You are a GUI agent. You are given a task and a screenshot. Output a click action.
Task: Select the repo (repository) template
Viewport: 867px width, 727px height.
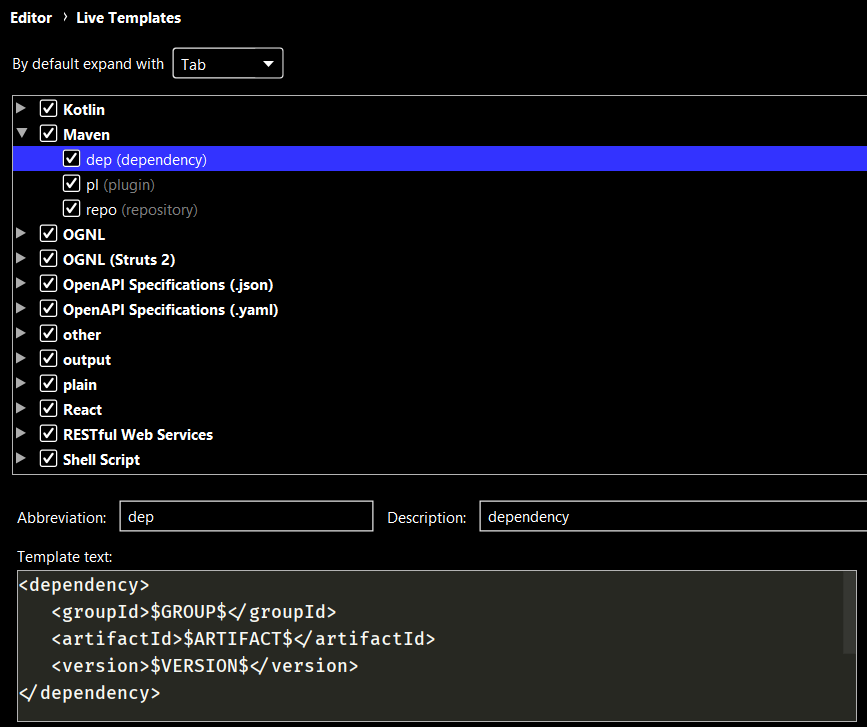coord(141,210)
